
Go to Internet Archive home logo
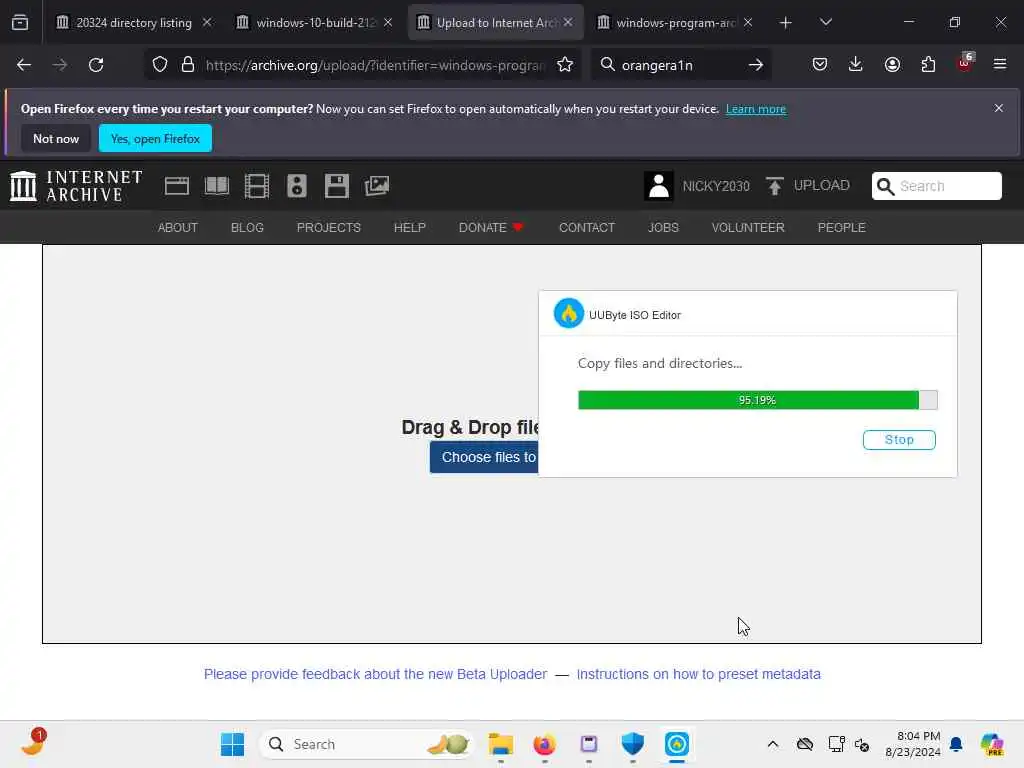(x=76, y=186)
